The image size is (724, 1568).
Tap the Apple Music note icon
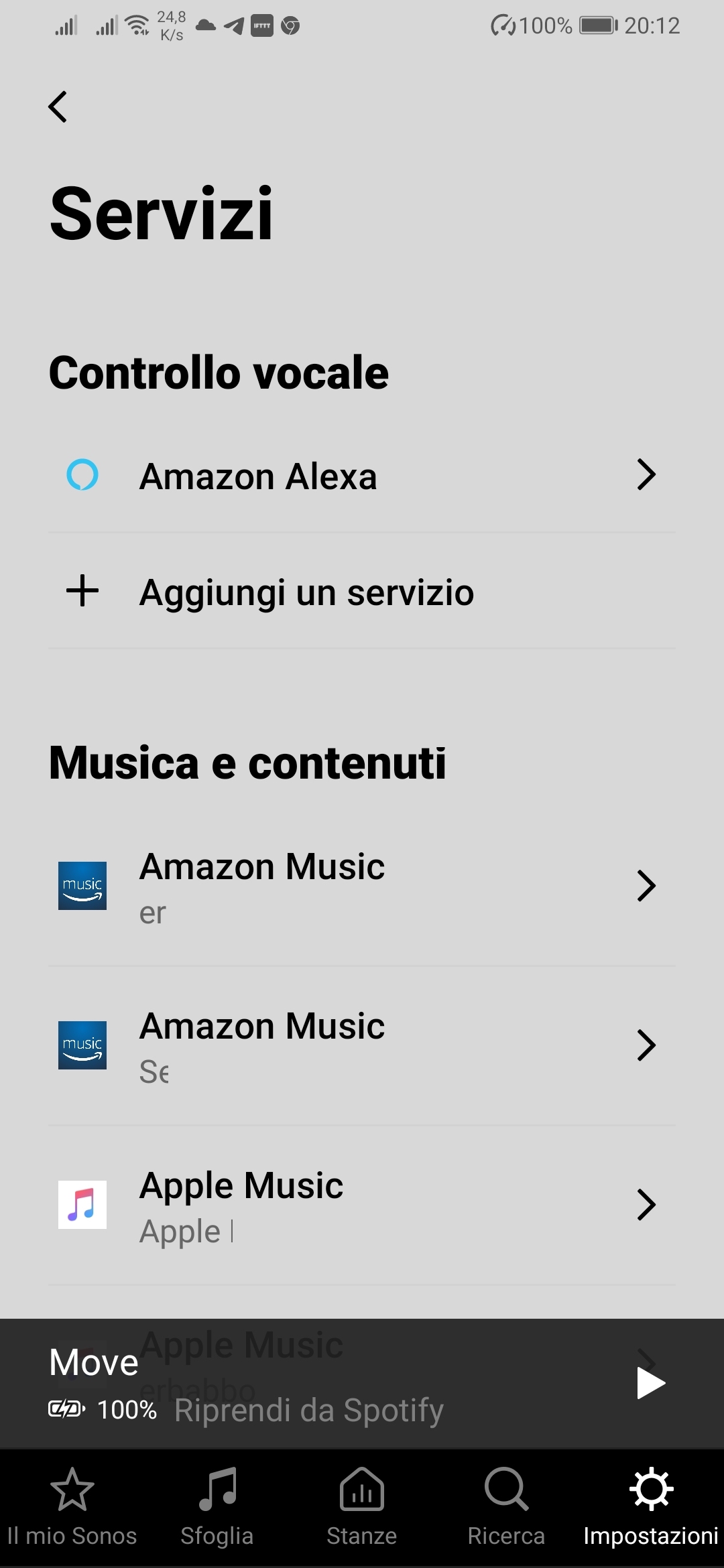click(82, 1205)
